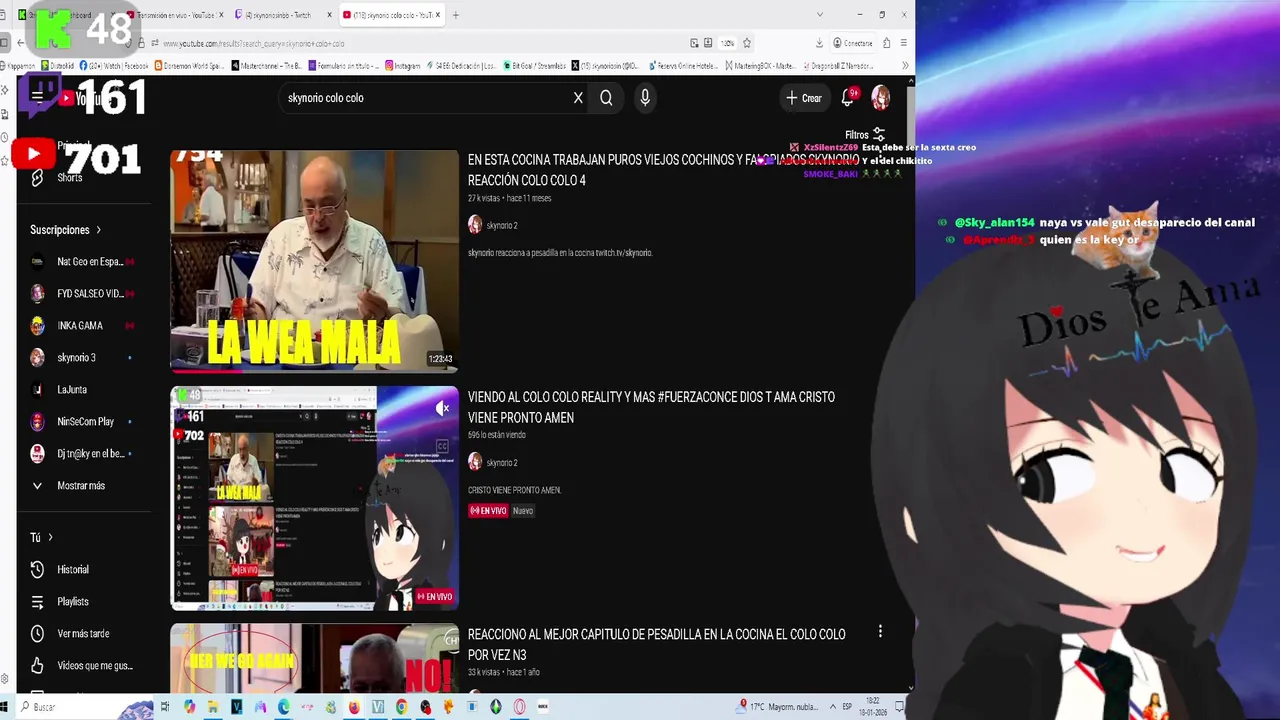Open Google Chrome from the taskbar
The image size is (1280, 720).
pos(401,707)
